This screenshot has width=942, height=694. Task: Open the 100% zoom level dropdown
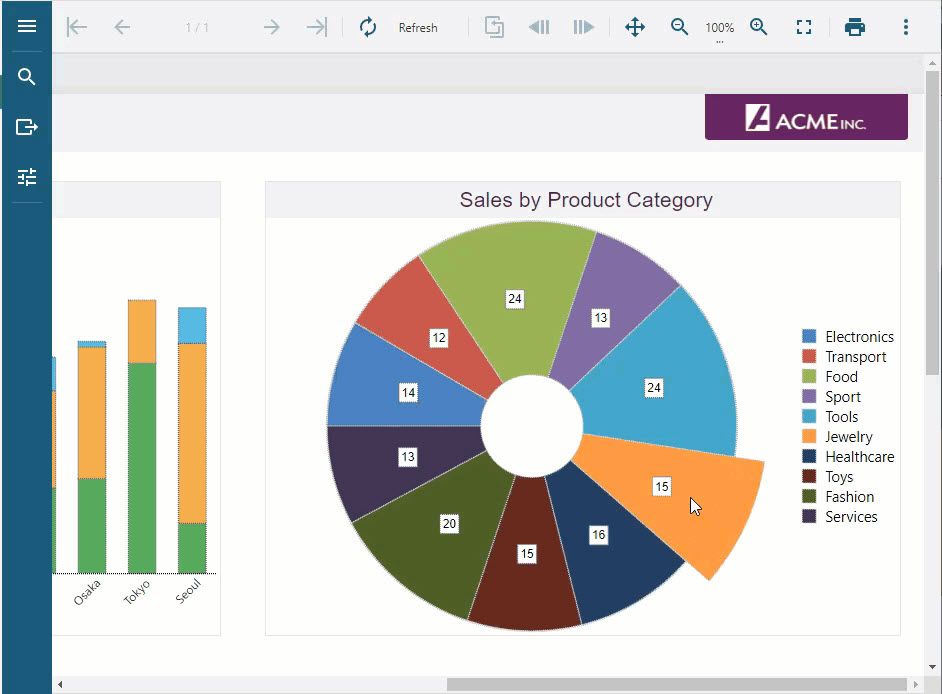coord(720,28)
